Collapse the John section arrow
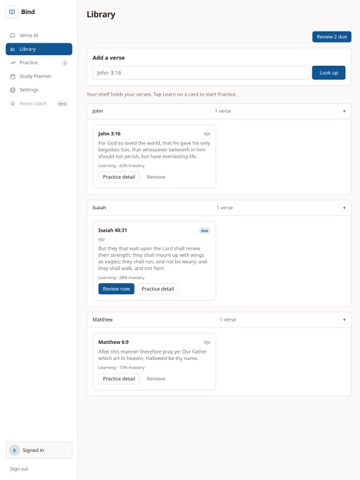The width and height of the screenshot is (360, 480). coord(344,111)
